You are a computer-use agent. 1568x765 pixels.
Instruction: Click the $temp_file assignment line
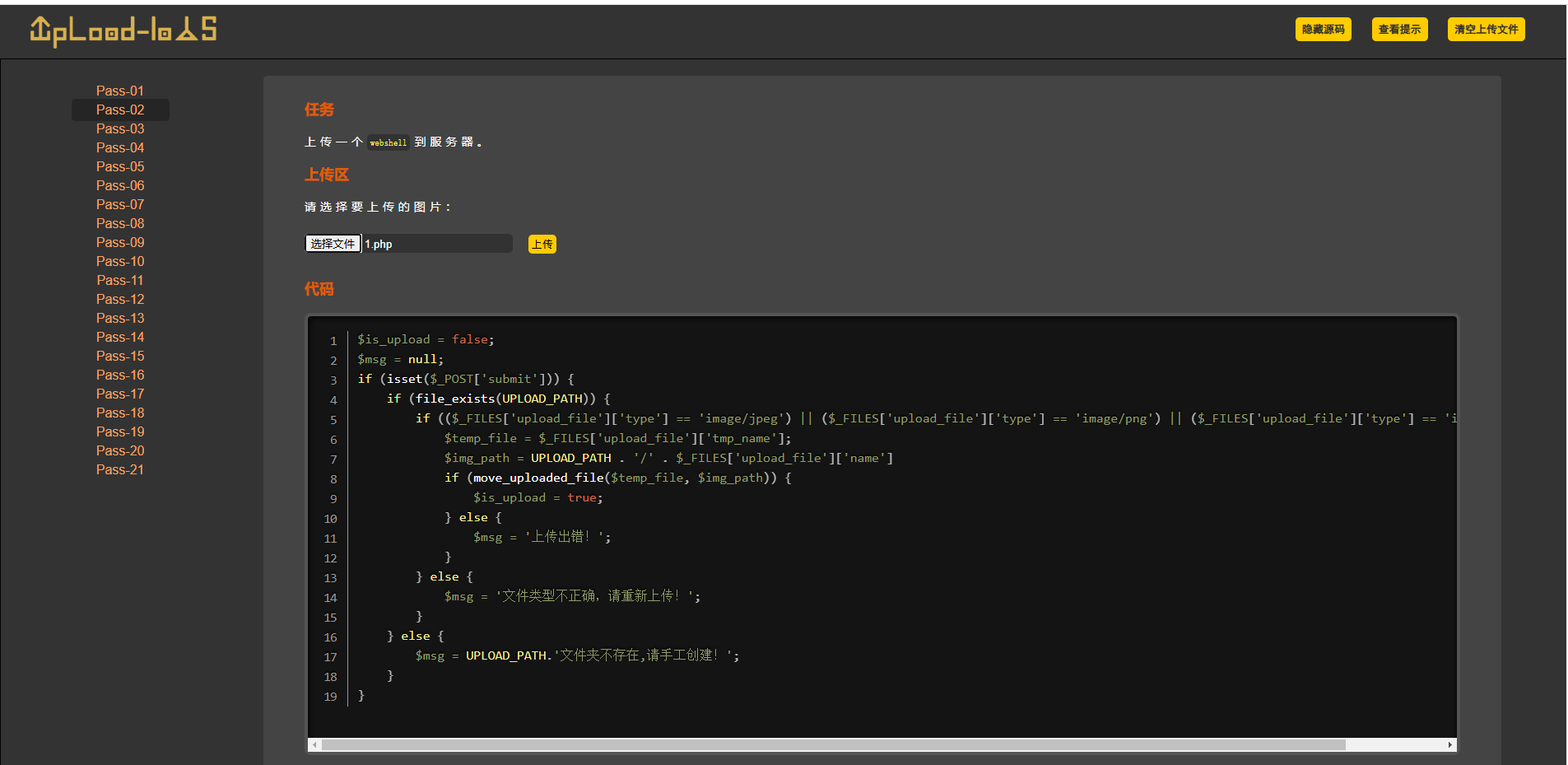[x=617, y=438]
